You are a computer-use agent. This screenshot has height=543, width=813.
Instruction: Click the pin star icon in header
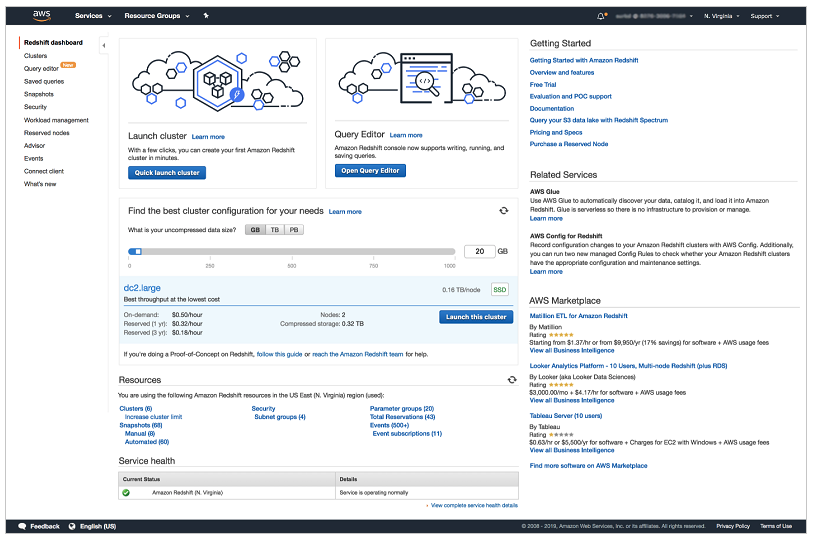pyautogui.click(x=206, y=16)
